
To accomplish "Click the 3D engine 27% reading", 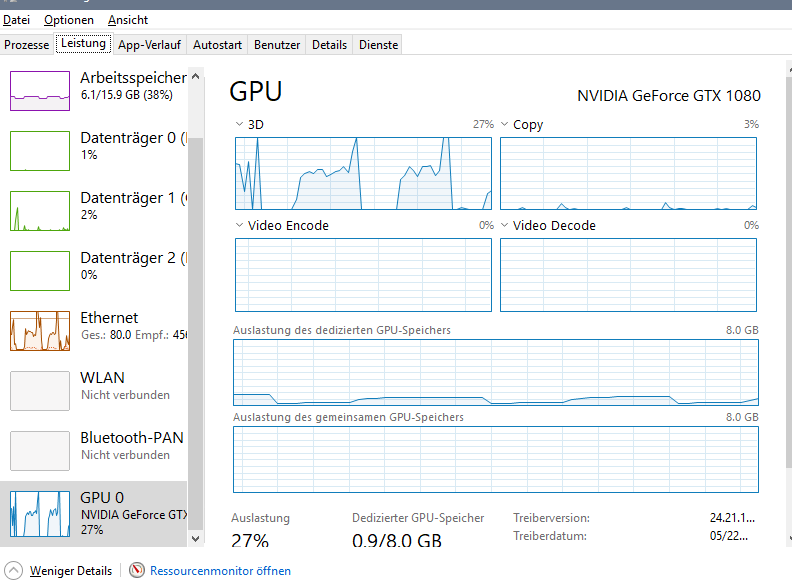I will pyautogui.click(x=483, y=124).
